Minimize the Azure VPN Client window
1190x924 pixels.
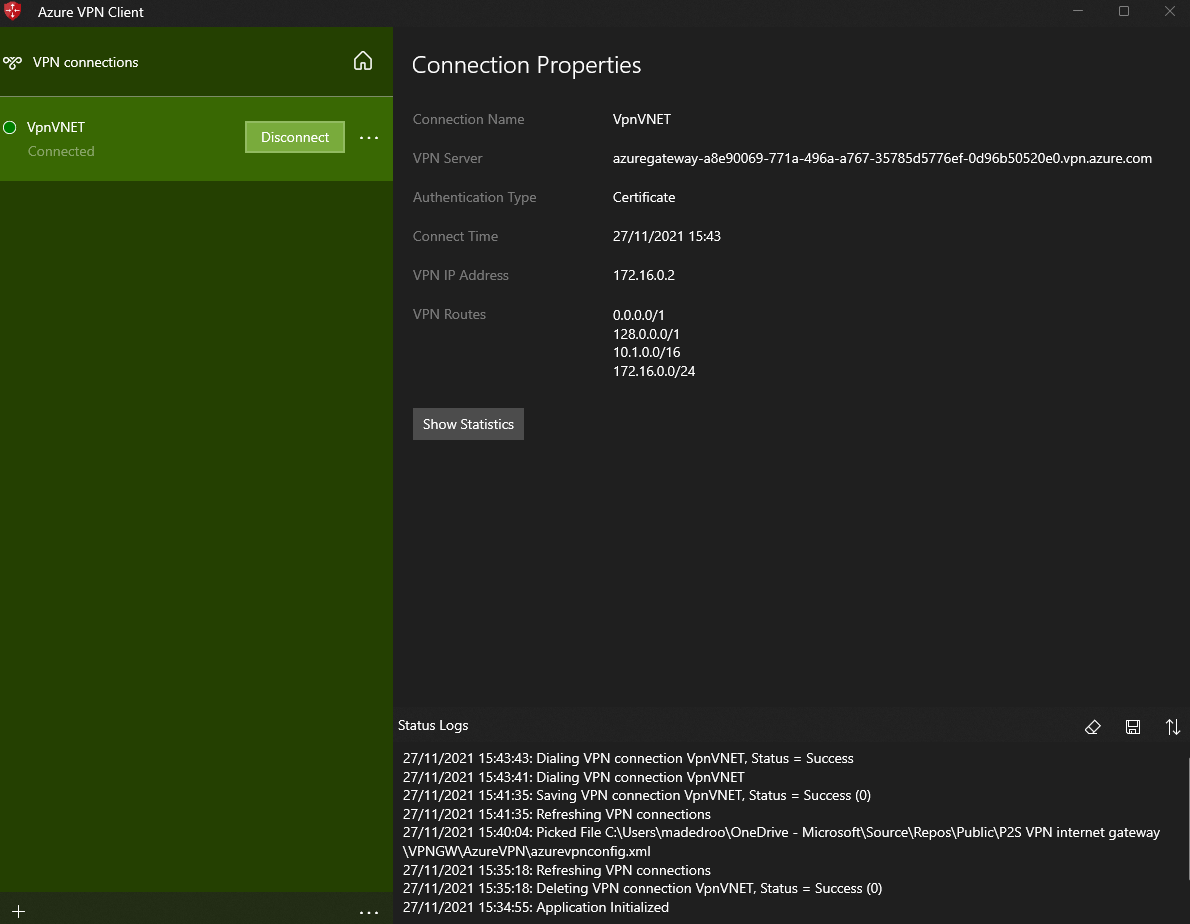[1078, 11]
